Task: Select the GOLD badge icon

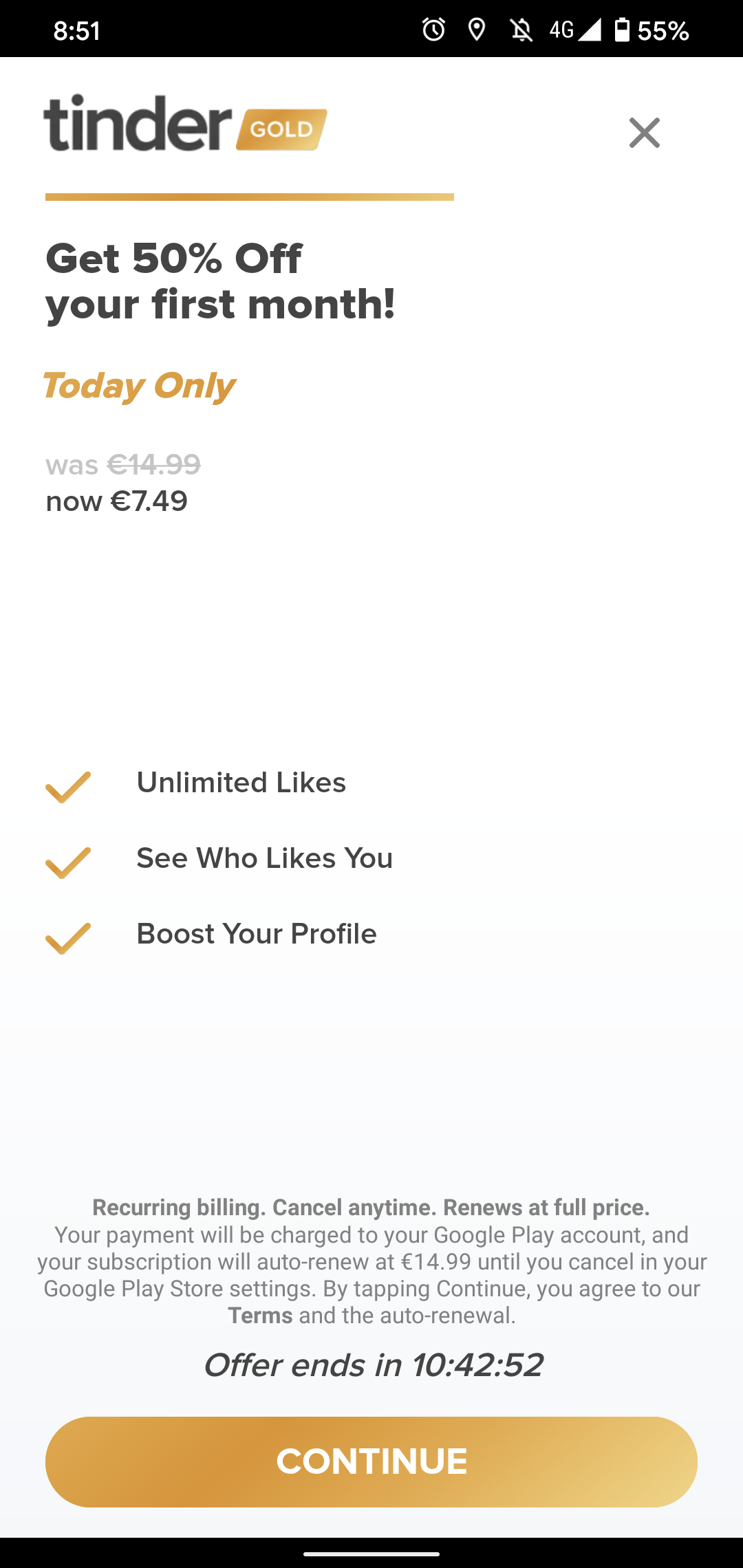Action: click(x=281, y=129)
